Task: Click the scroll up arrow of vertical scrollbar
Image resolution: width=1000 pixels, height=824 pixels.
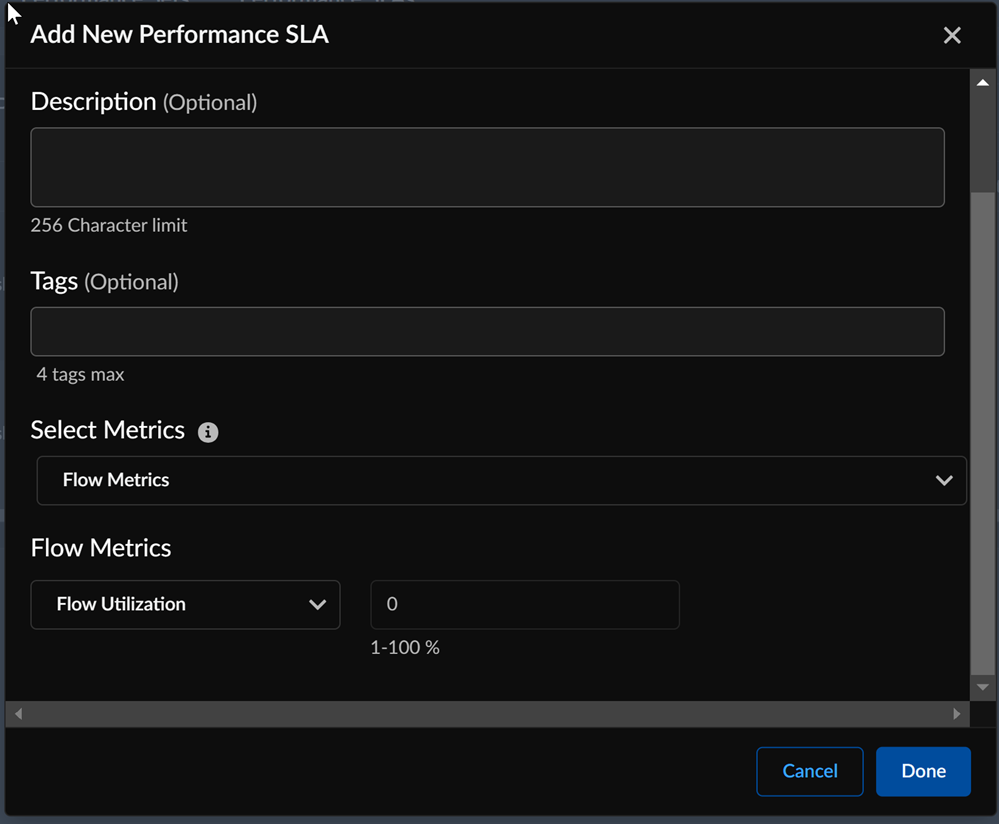Action: 982,82
